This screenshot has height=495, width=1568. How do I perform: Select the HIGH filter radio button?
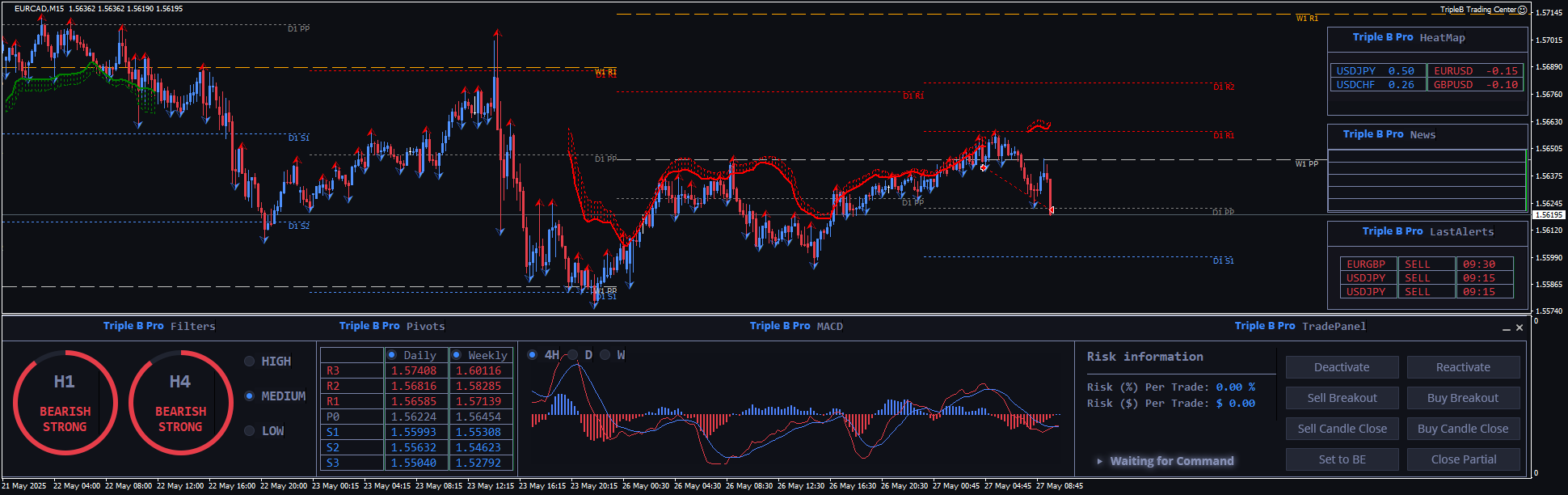250,362
